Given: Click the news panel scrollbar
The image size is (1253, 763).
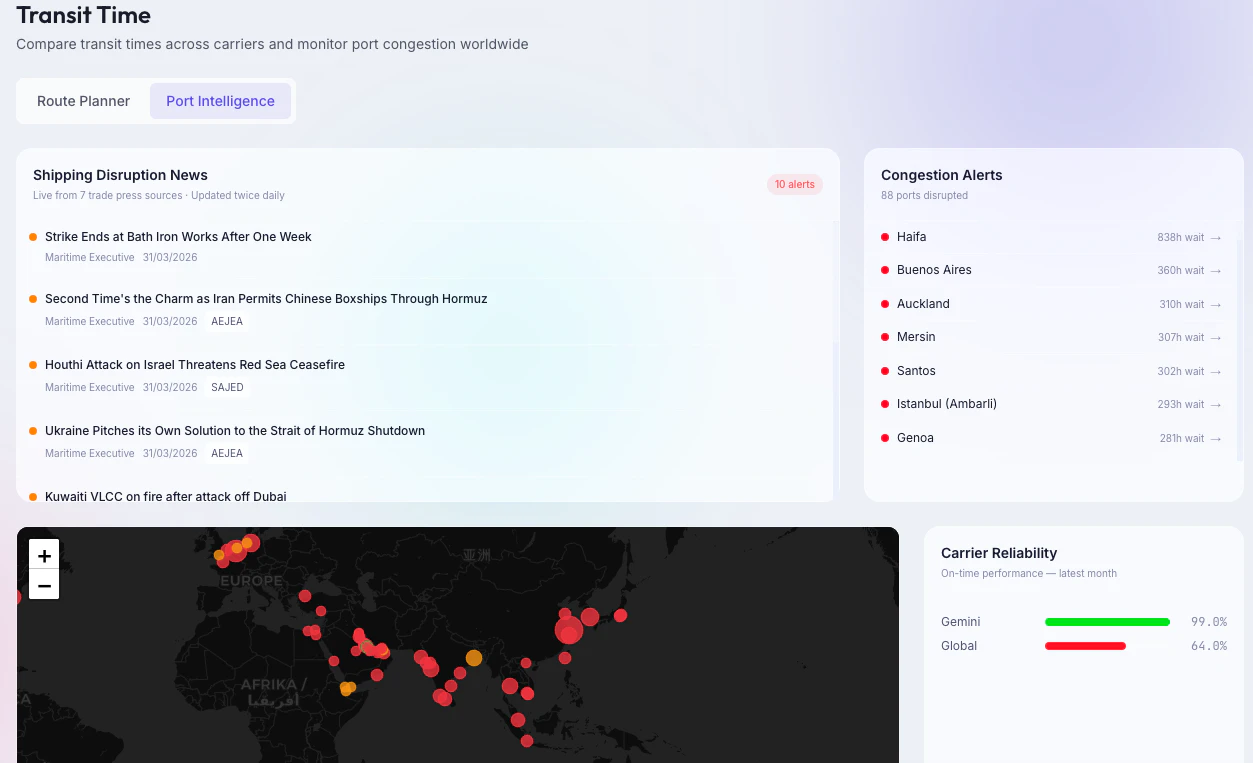Looking at the screenshot, I should (836, 360).
